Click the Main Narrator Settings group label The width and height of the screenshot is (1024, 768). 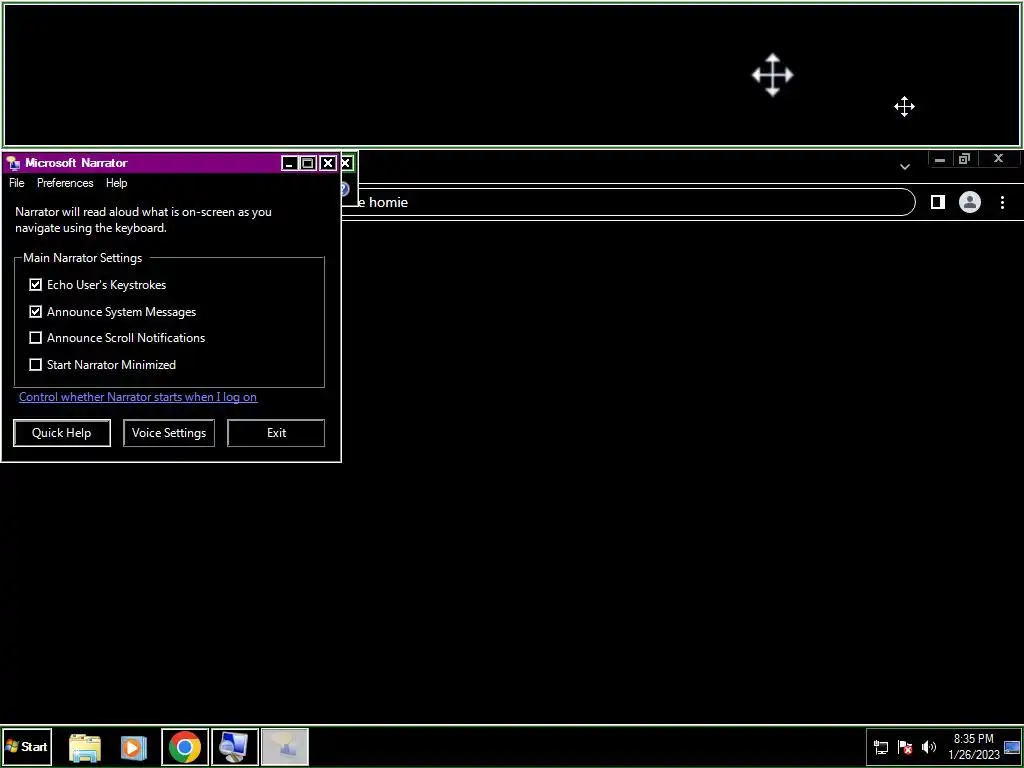coord(82,258)
